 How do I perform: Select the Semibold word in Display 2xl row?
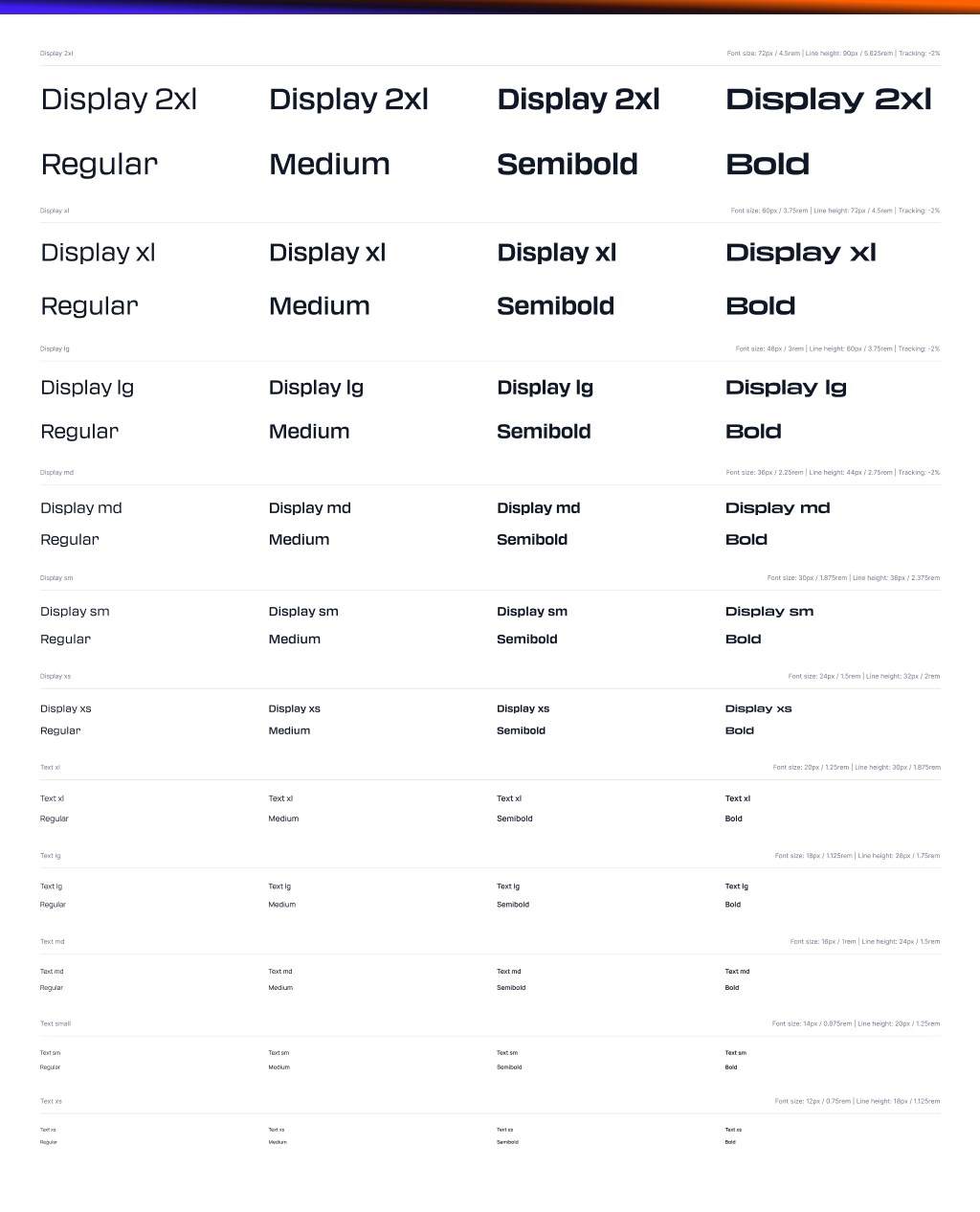(x=568, y=165)
